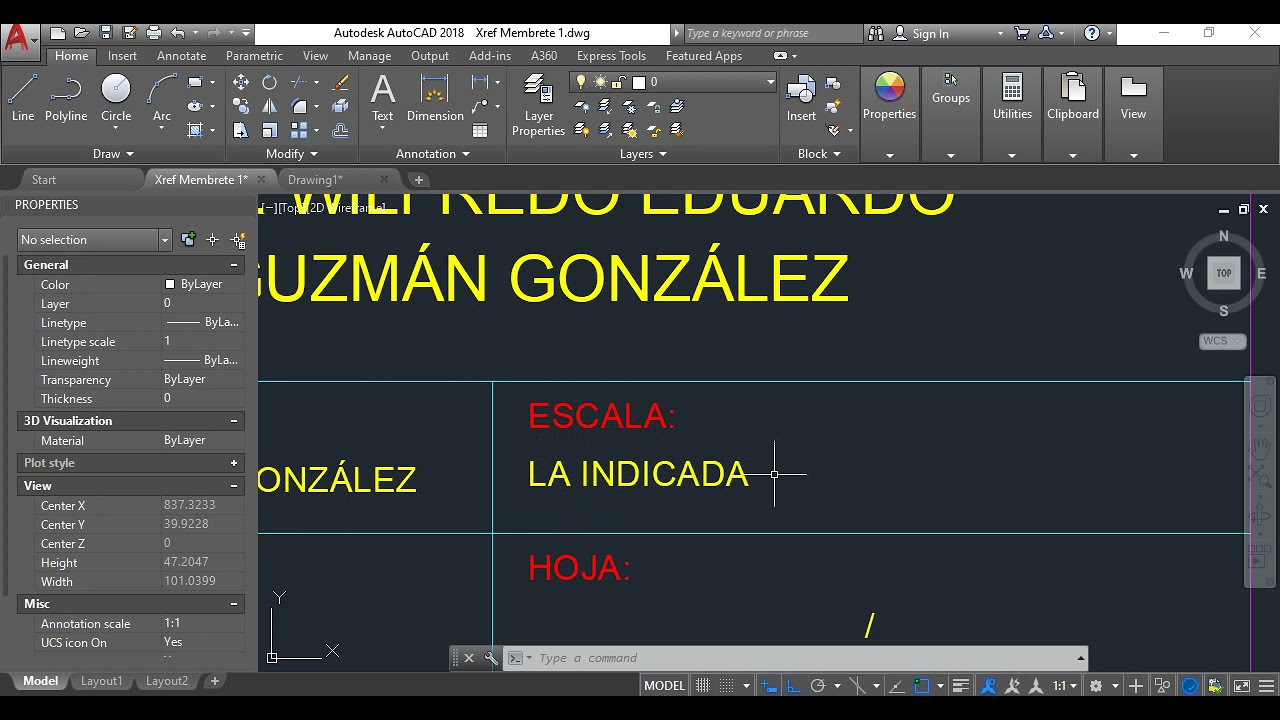Collapse the General section in Properties

234,265
